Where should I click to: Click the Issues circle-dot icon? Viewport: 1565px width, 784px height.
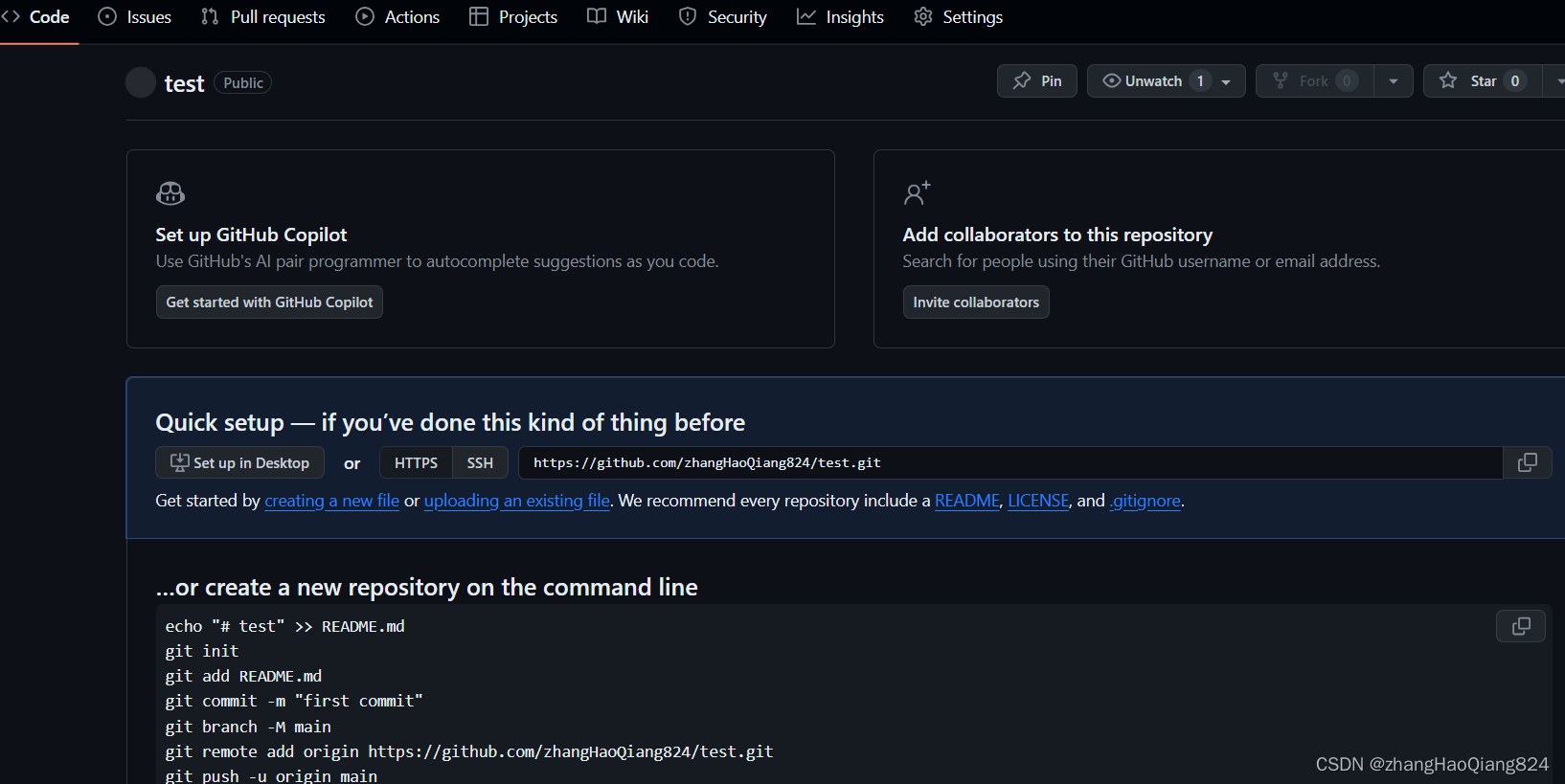[107, 17]
